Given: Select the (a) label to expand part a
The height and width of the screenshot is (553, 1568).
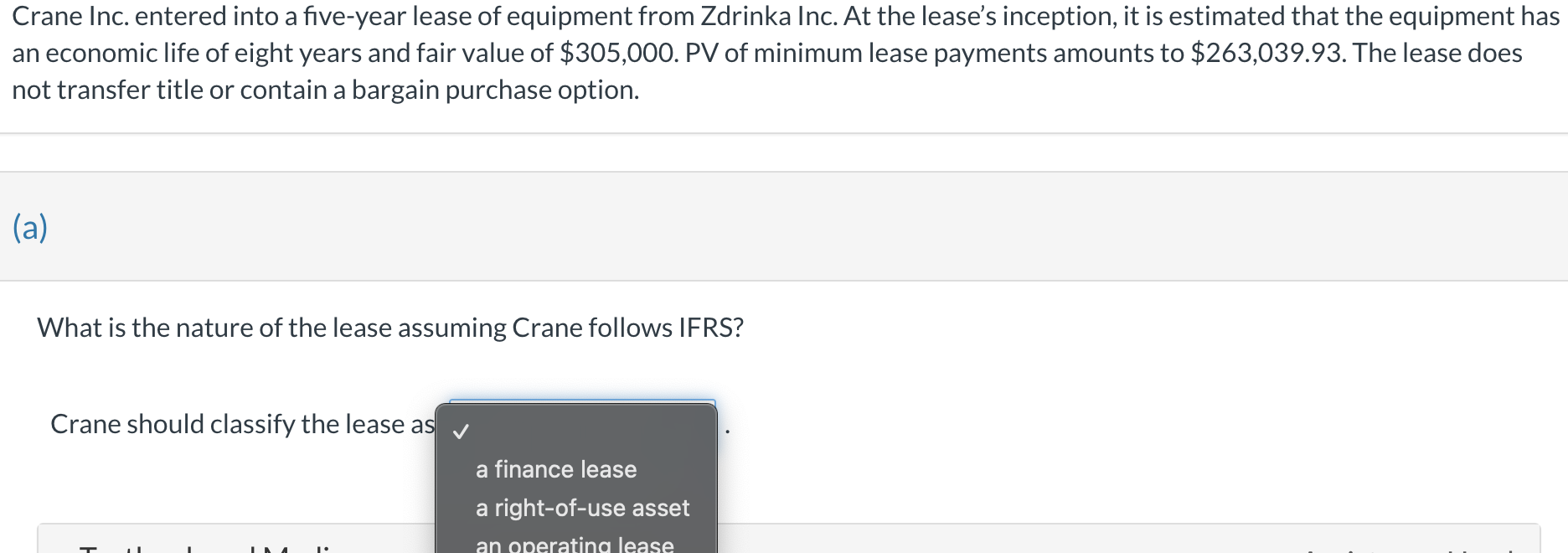Looking at the screenshot, I should pos(29,226).
